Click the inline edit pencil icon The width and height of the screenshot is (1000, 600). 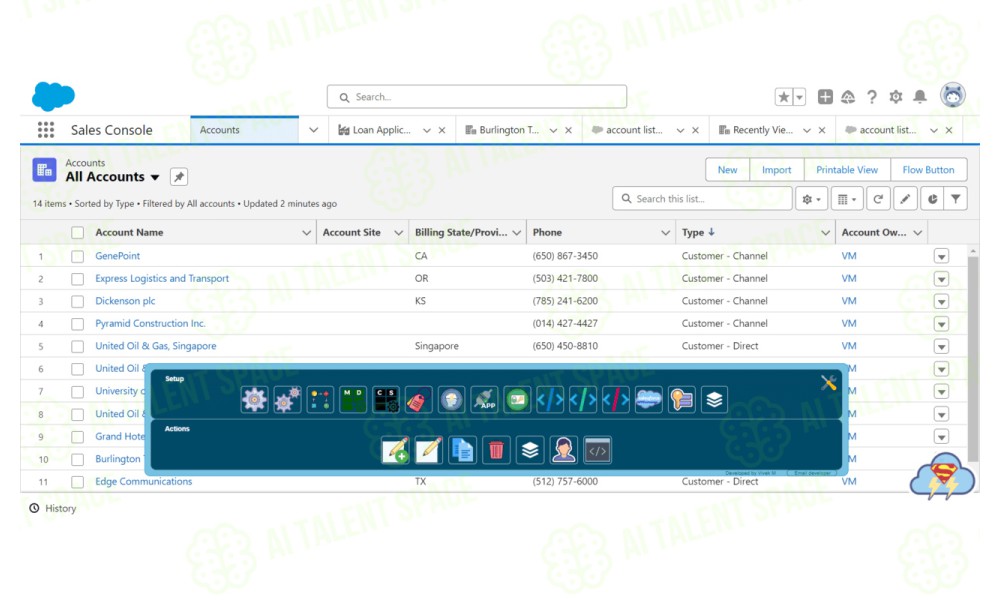point(905,199)
